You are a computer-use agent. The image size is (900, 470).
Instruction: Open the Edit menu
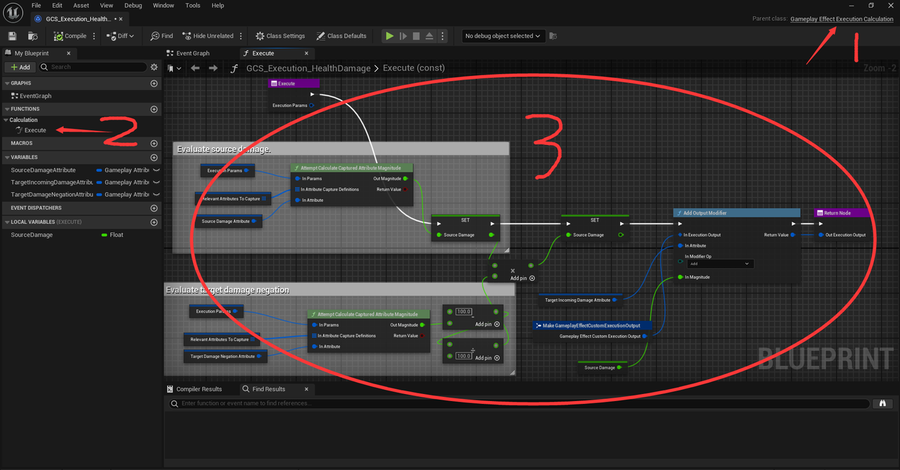(57, 6)
